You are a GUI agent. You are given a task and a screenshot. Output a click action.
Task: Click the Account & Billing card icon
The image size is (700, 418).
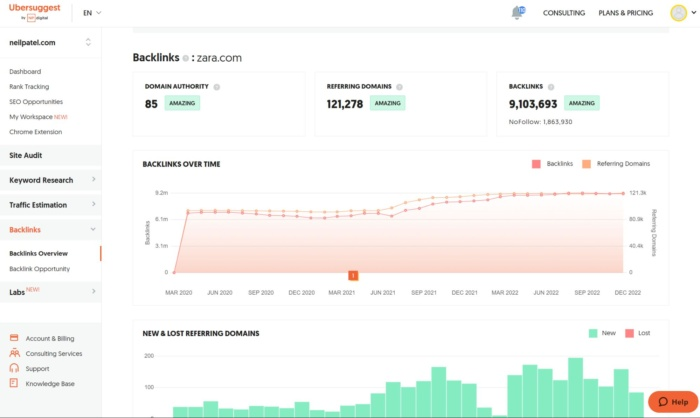[14, 338]
